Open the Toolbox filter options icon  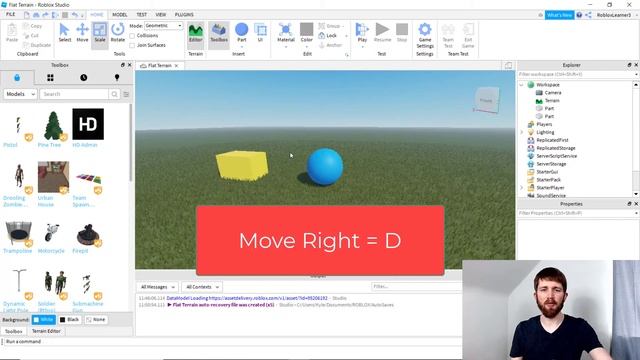(x=126, y=94)
